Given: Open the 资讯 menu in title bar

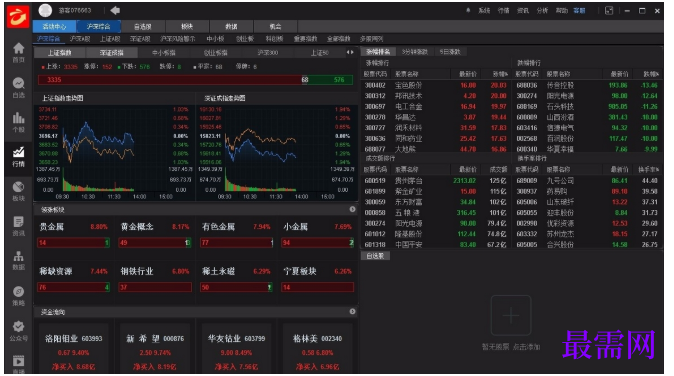Looking at the screenshot, I should (523, 11).
